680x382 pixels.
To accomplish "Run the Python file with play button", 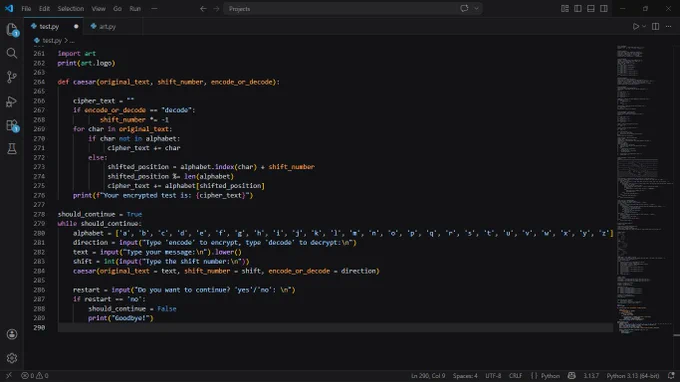I will click(635, 26).
